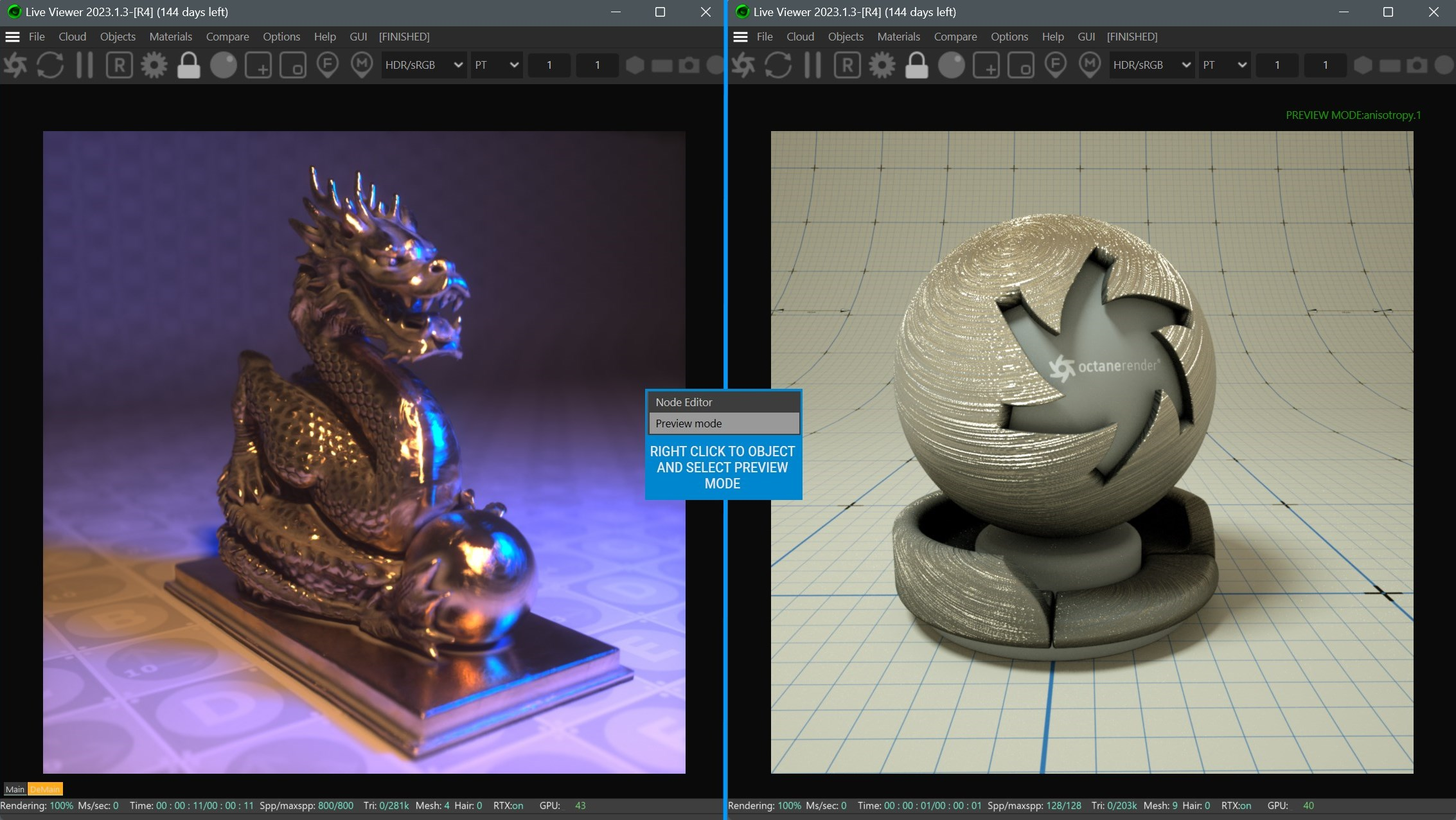Open Materials menu in left viewer

(x=170, y=37)
